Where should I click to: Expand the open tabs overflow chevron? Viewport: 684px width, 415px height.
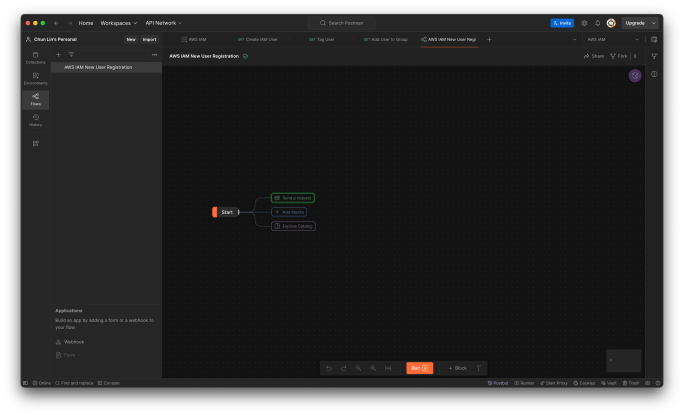(574, 40)
